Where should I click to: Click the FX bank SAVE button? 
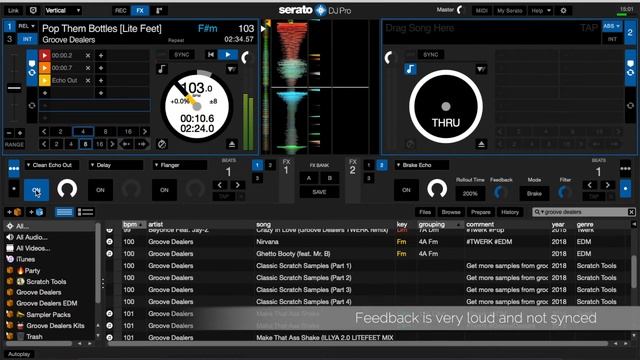click(x=319, y=192)
